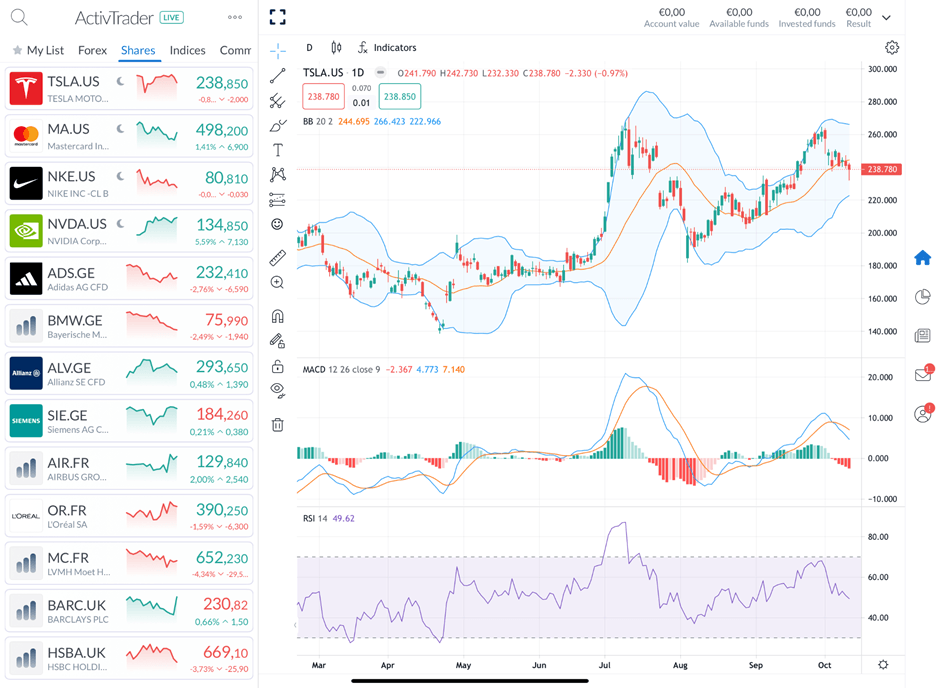Click the Available funds €0,00 figure
This screenshot has height=688, width=940.
point(739,12)
